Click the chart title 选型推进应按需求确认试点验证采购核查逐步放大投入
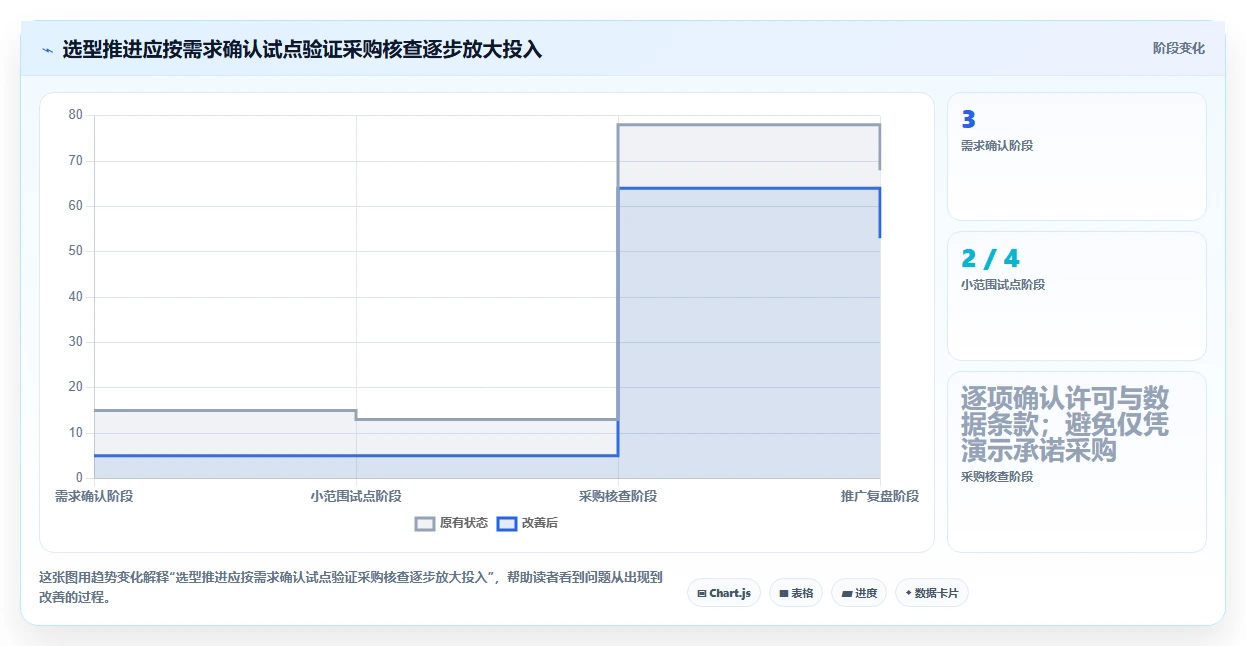The image size is (1246, 646). click(302, 49)
